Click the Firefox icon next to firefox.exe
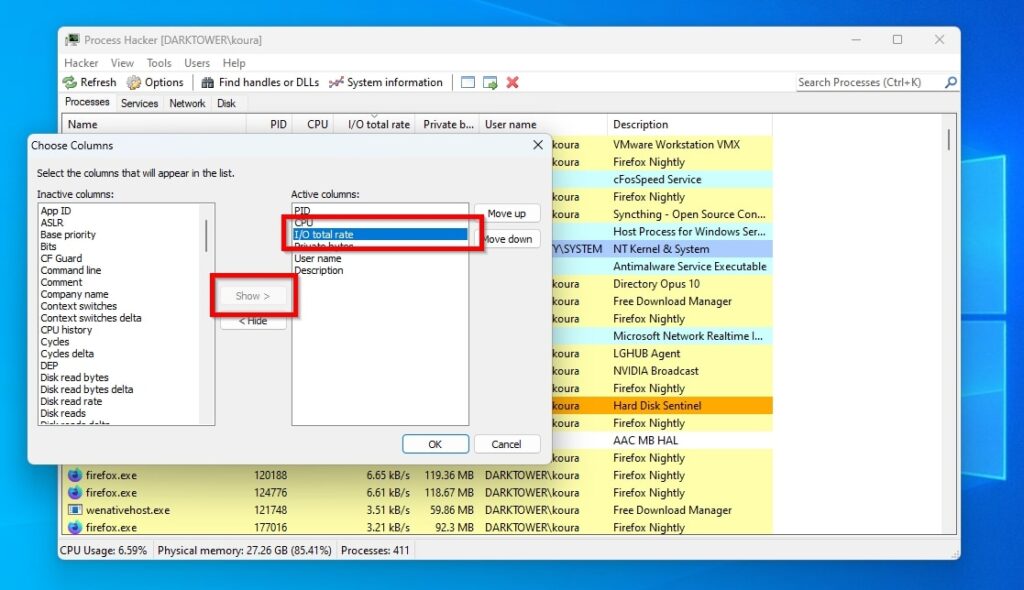The height and width of the screenshot is (590, 1024). click(76, 475)
